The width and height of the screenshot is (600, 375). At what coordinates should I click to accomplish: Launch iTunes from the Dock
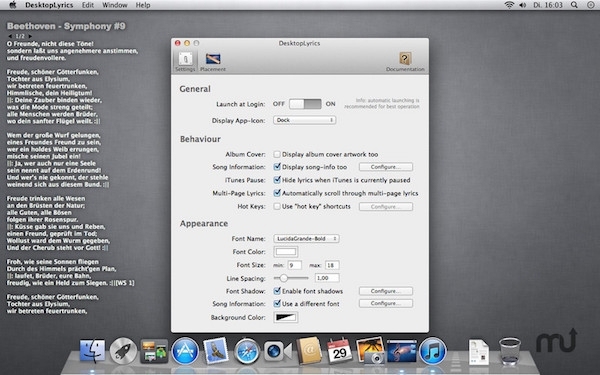tap(432, 351)
